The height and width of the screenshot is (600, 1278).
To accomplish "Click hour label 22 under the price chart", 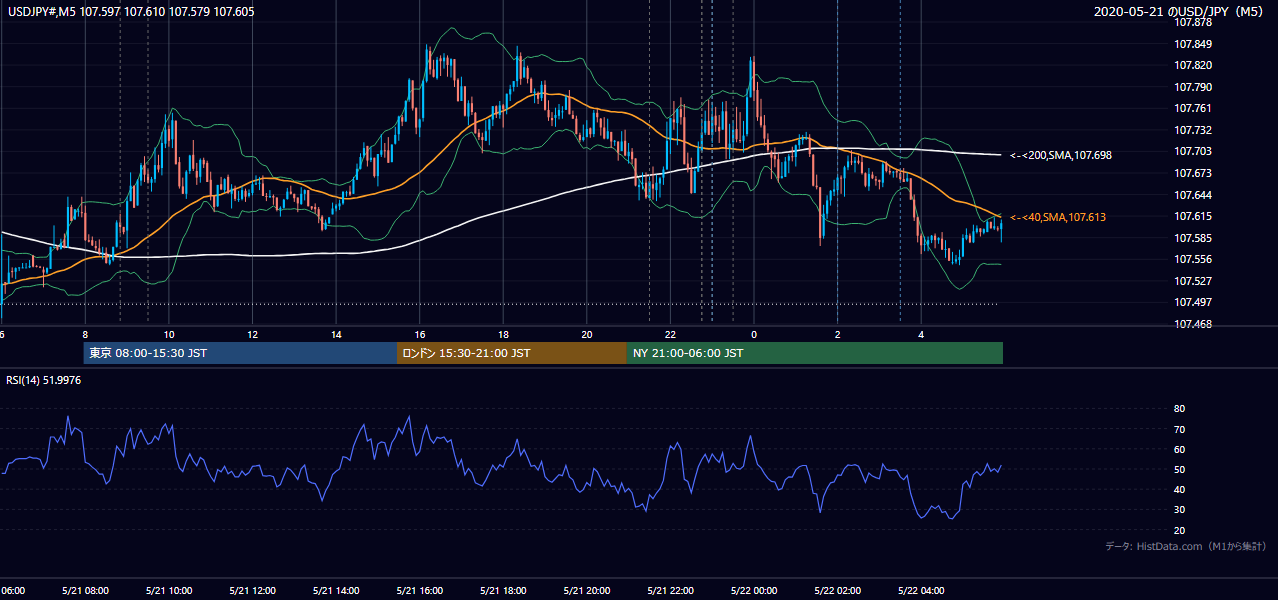I will (x=670, y=335).
